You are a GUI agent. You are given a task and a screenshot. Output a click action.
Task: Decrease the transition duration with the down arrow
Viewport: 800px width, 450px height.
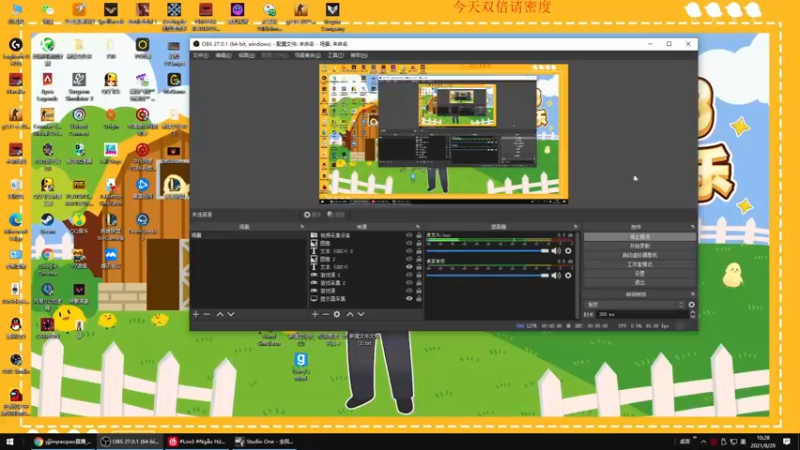click(692, 317)
